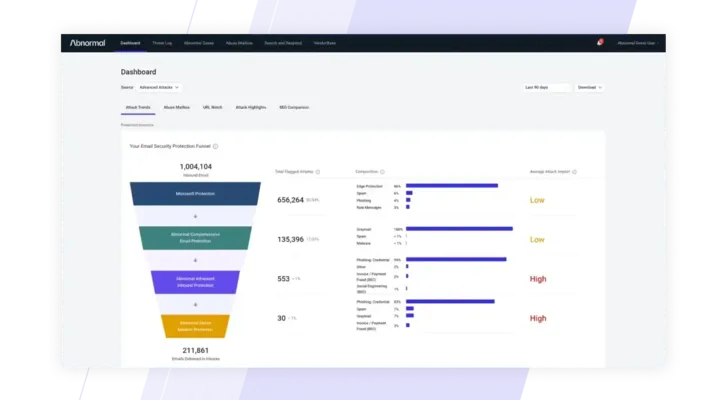Viewport: 720px width, 400px height.
Task: Open the user account menu
Action: pos(638,43)
